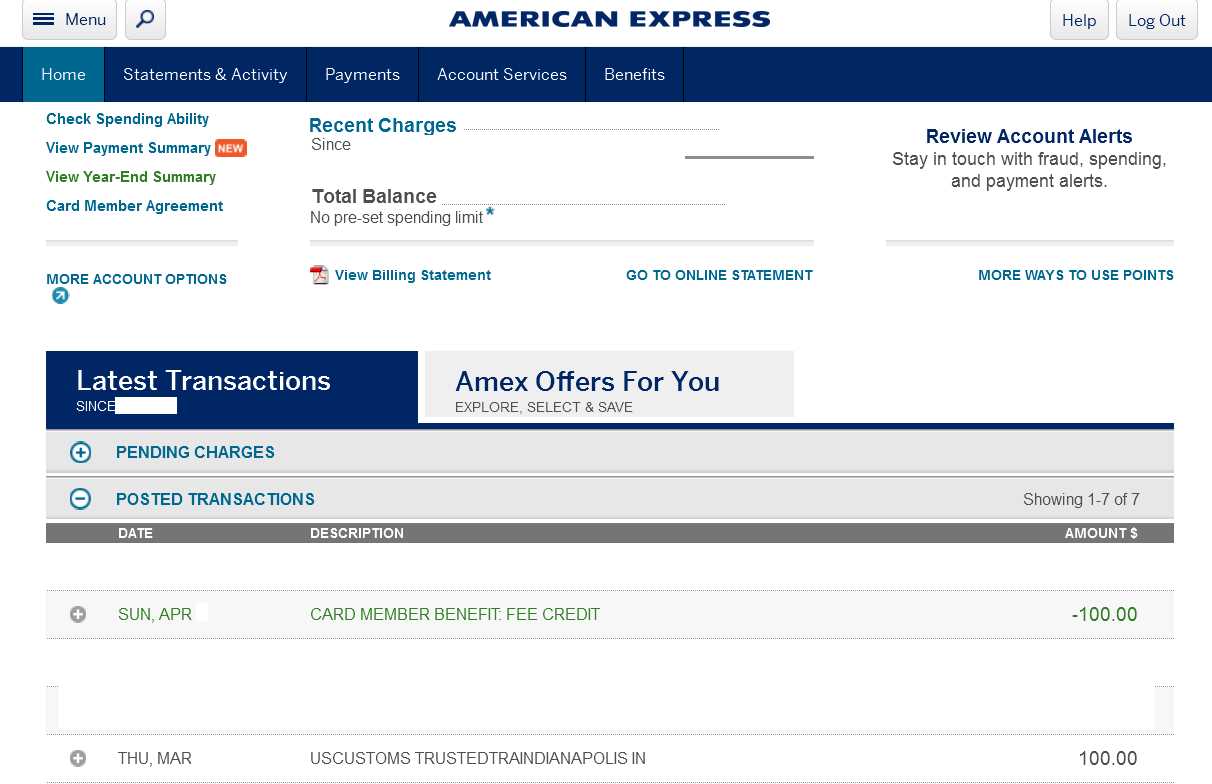1212x784 pixels.
Task: Select the Benefits navigation item
Action: [634, 75]
